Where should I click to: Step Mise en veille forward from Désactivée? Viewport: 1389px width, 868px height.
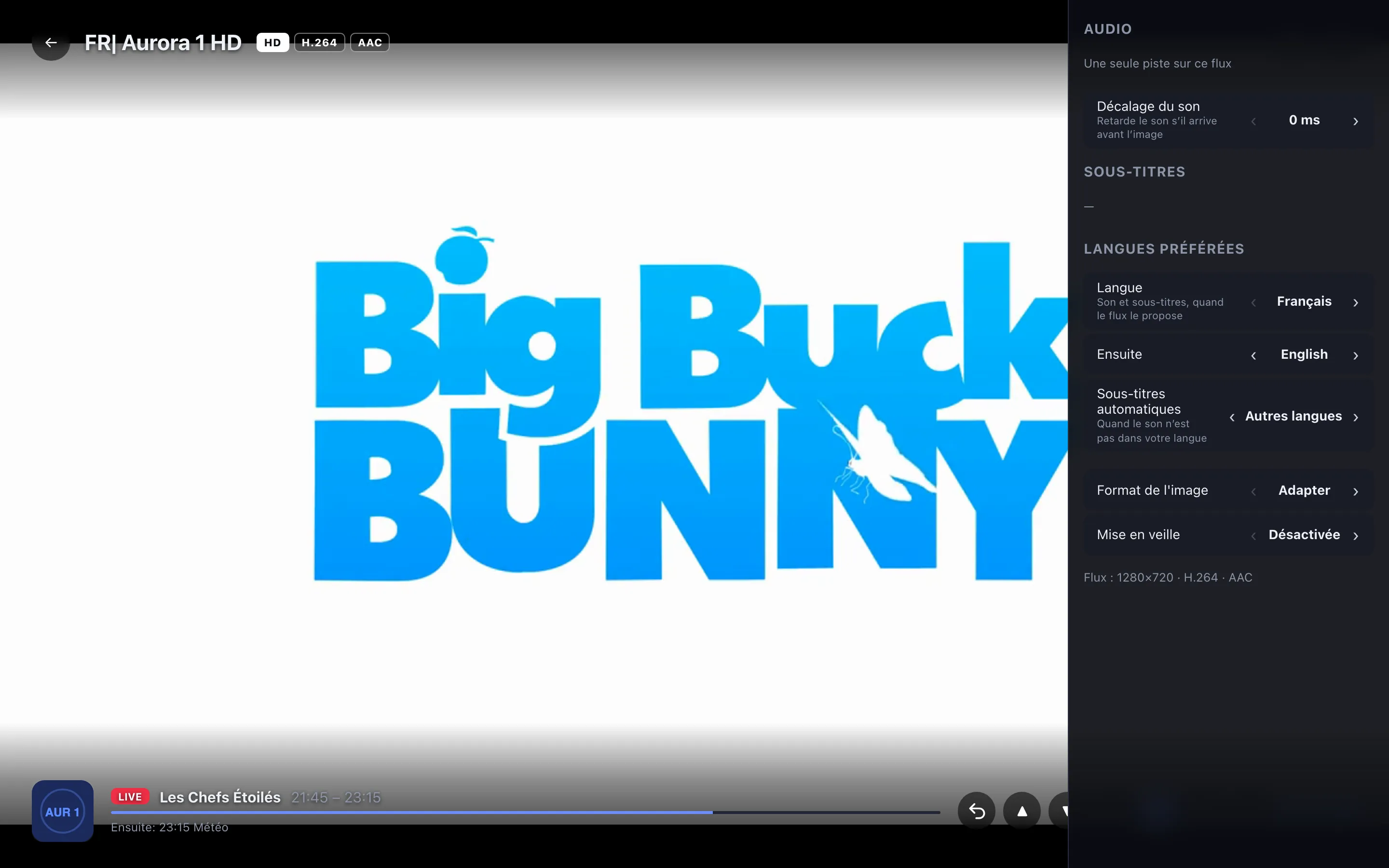tap(1356, 535)
